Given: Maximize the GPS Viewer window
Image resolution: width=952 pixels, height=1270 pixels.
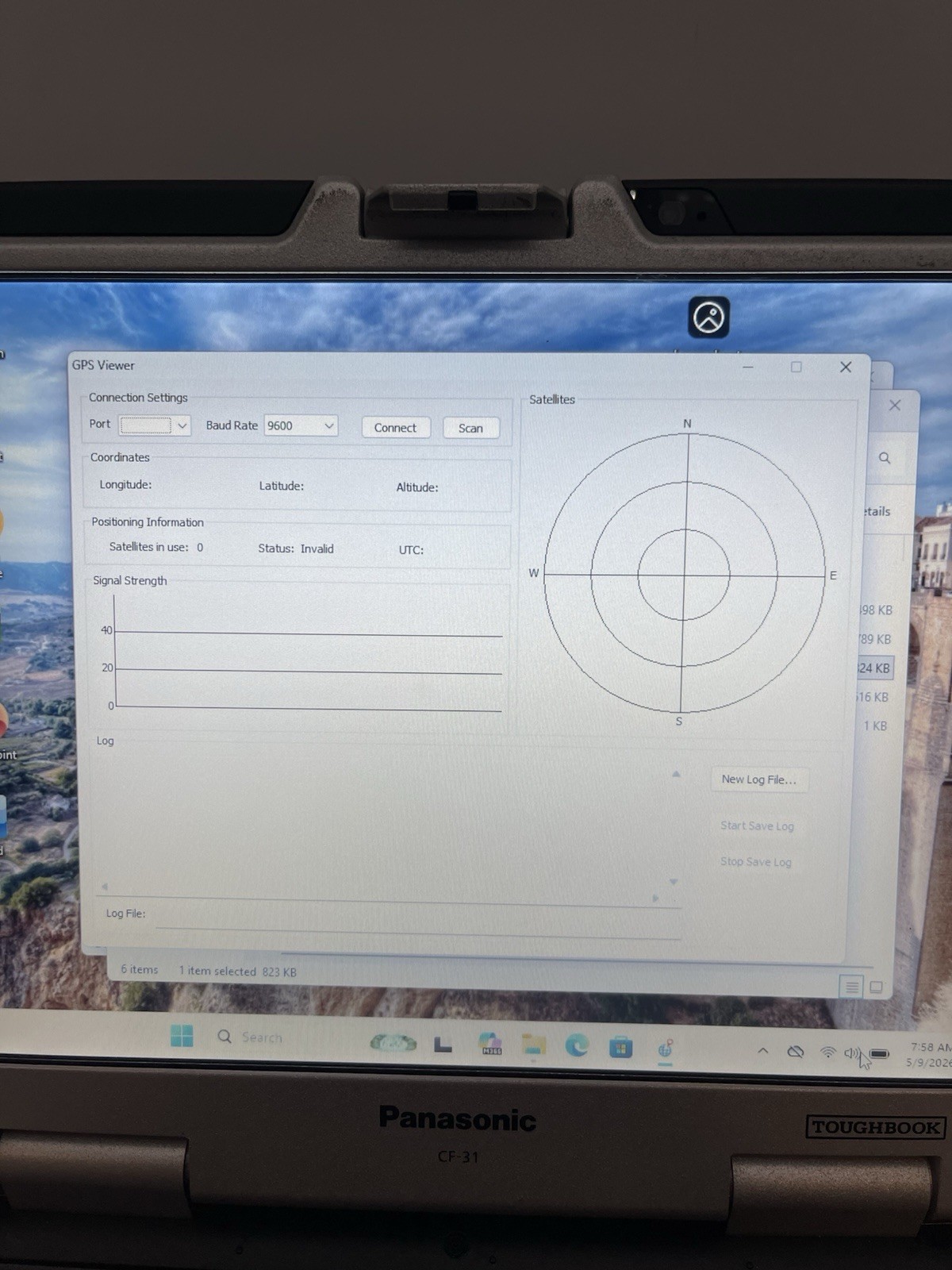Looking at the screenshot, I should coord(796,367).
